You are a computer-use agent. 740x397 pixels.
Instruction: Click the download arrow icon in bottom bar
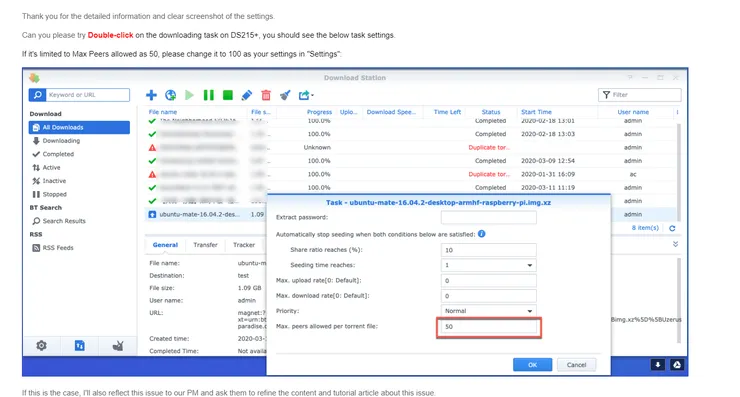(x=658, y=364)
